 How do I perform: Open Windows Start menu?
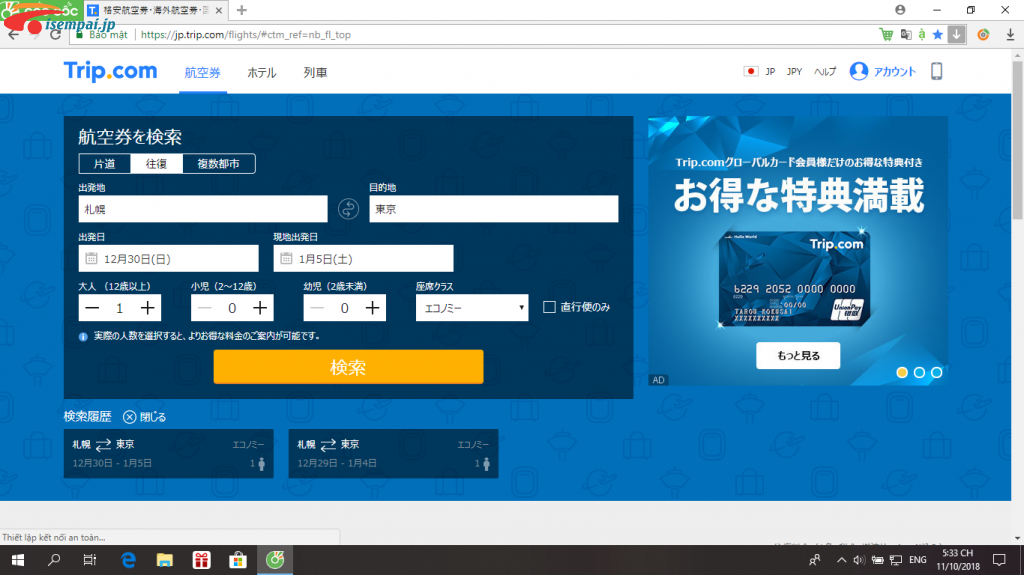click(x=18, y=560)
